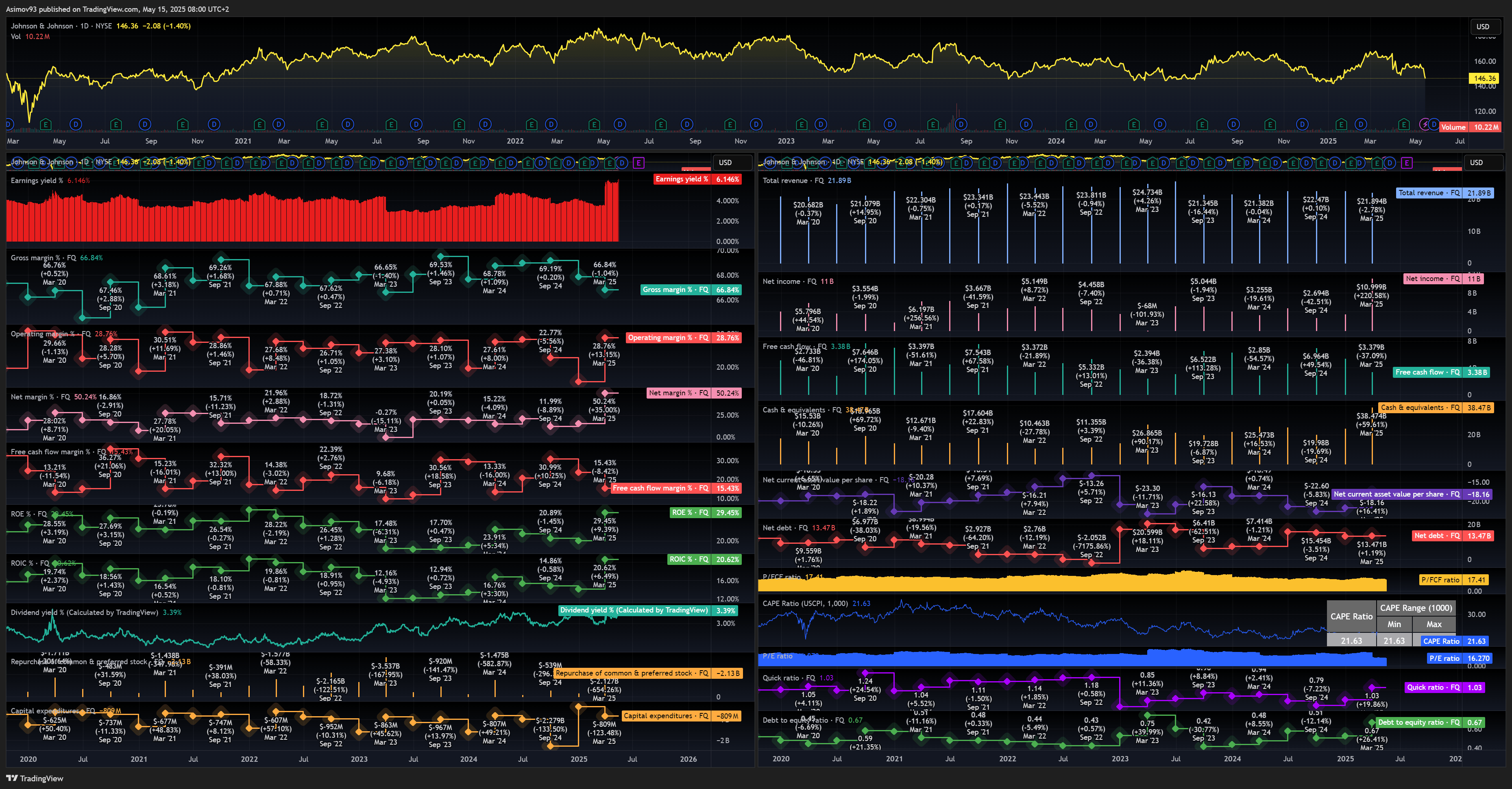The width and height of the screenshot is (1512, 789).
Task: Click the red Net debt · FQ axis tag
Action: [1453, 535]
